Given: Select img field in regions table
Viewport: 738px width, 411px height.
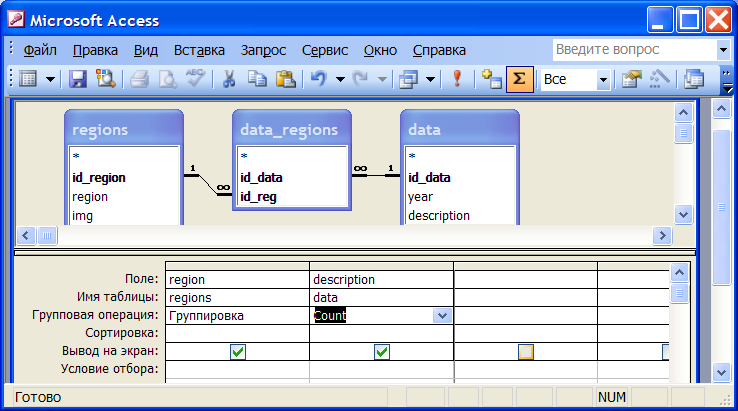Looking at the screenshot, I should click(82, 216).
